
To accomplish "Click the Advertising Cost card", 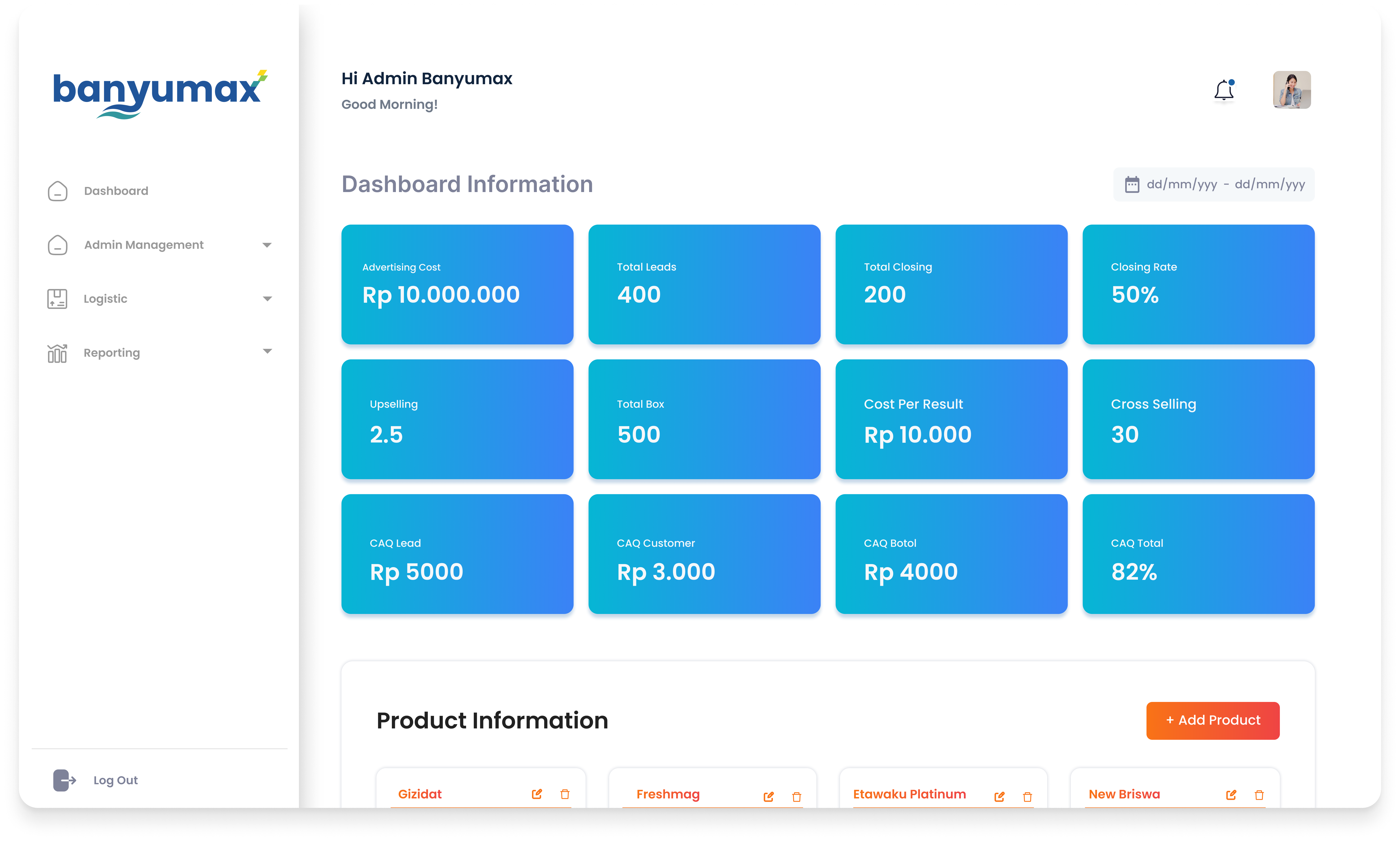I will [x=457, y=284].
